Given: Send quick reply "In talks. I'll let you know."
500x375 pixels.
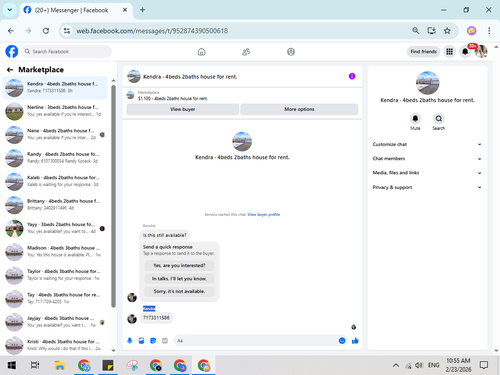Looking at the screenshot, I should tap(179, 279).
